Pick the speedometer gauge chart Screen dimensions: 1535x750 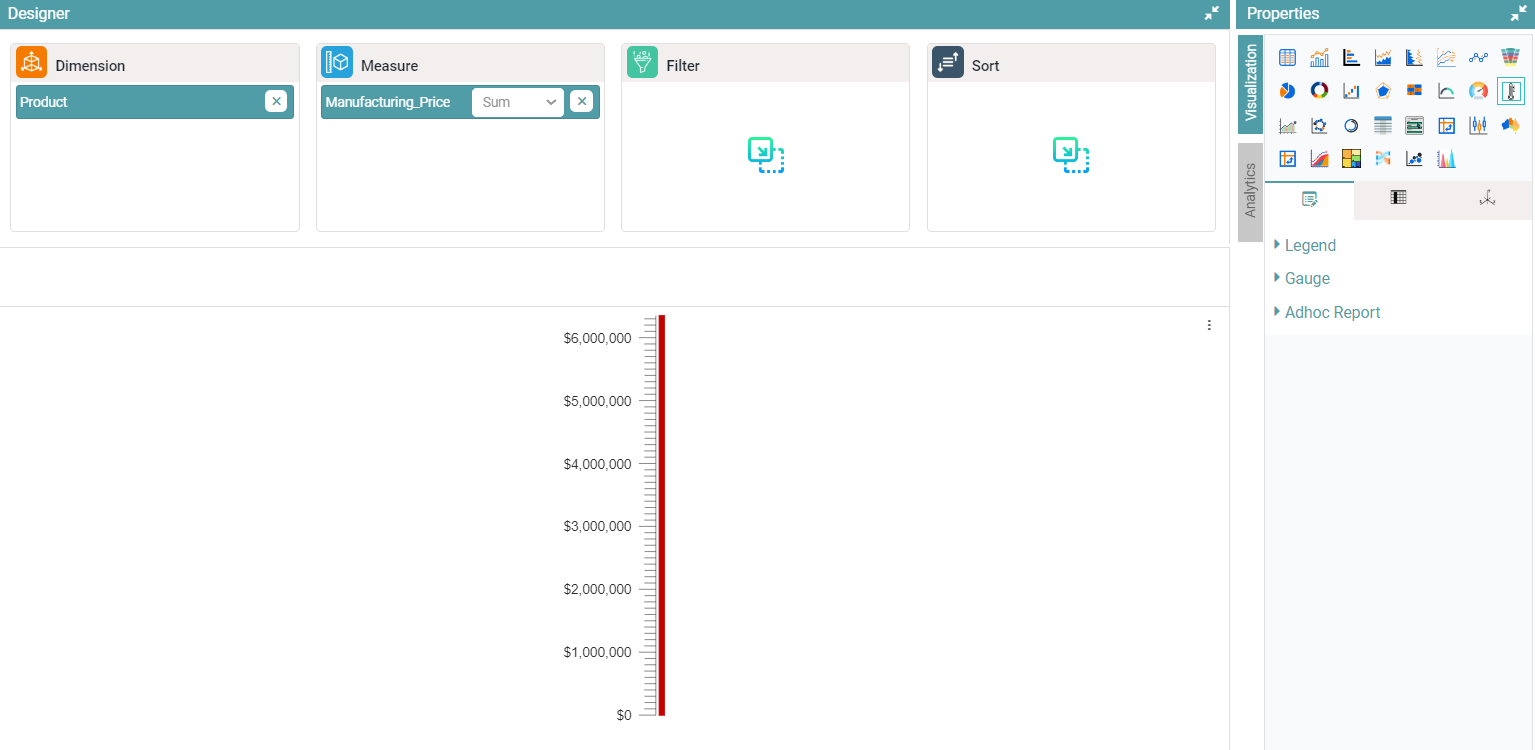1478,91
